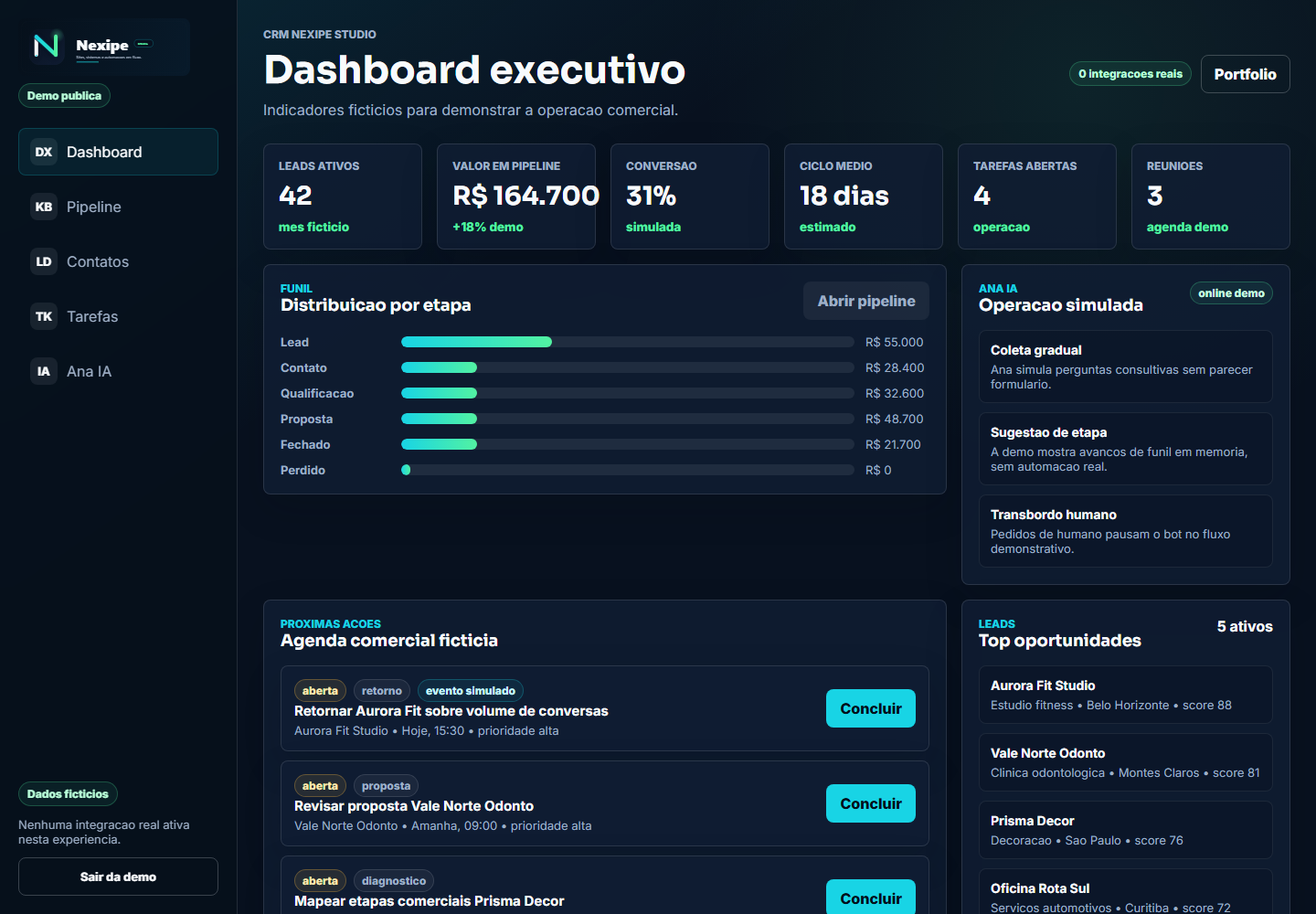Click the diagnostico tag
This screenshot has height=914, width=1316.
[x=394, y=881]
